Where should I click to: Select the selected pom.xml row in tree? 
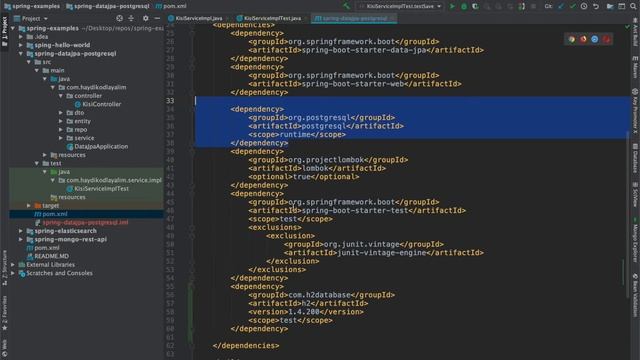pos(87,214)
